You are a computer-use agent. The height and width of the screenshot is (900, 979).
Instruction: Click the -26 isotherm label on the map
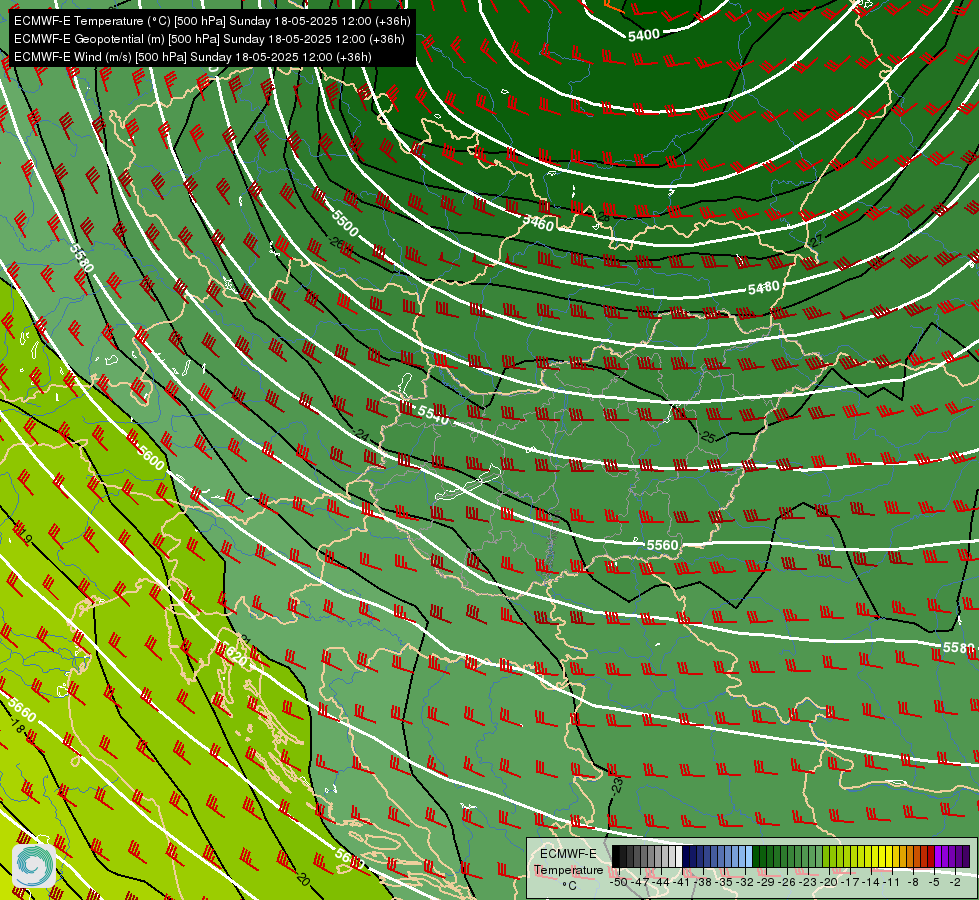(337, 242)
